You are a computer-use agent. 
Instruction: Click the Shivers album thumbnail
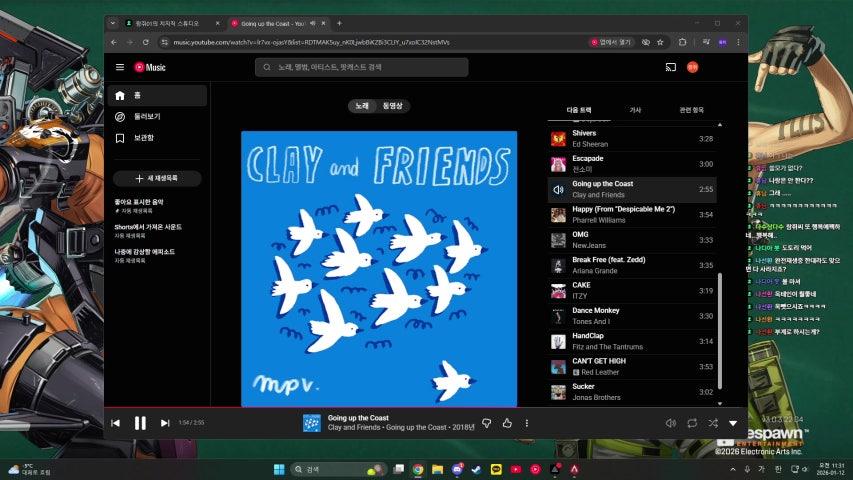[x=558, y=139]
